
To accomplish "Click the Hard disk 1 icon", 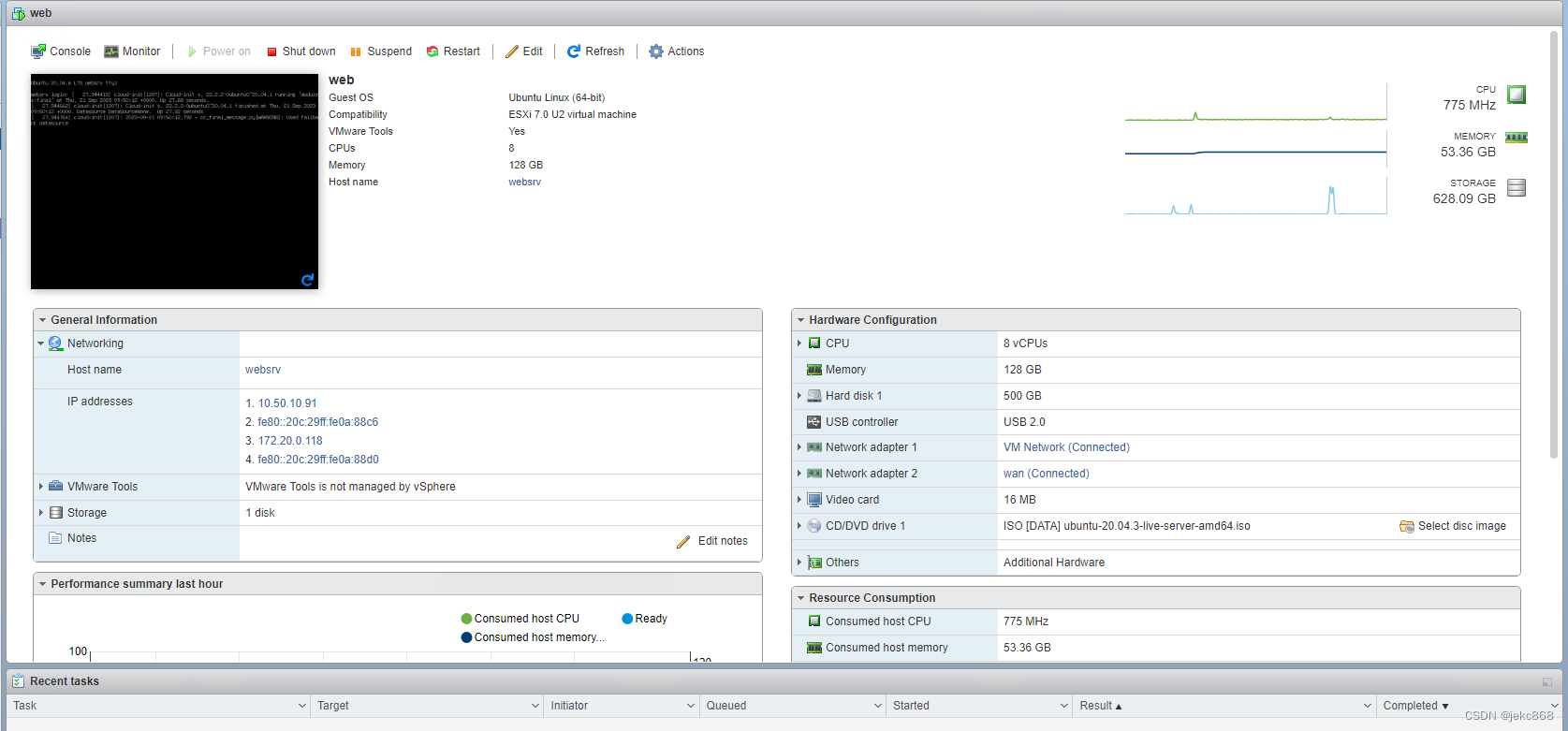I will pyautogui.click(x=814, y=396).
